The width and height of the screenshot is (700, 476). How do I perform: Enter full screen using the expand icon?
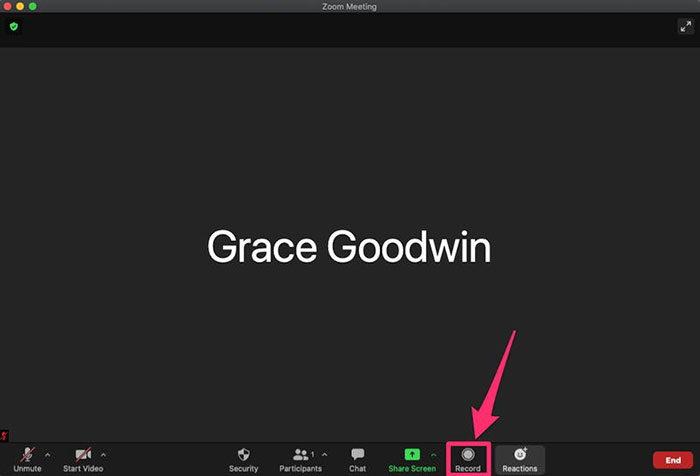(685, 27)
